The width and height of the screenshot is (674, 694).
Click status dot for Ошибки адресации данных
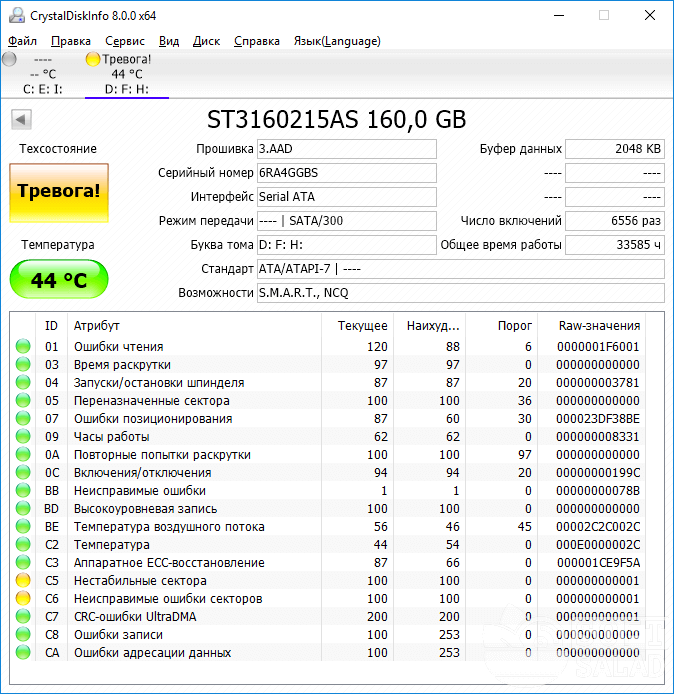(23, 652)
